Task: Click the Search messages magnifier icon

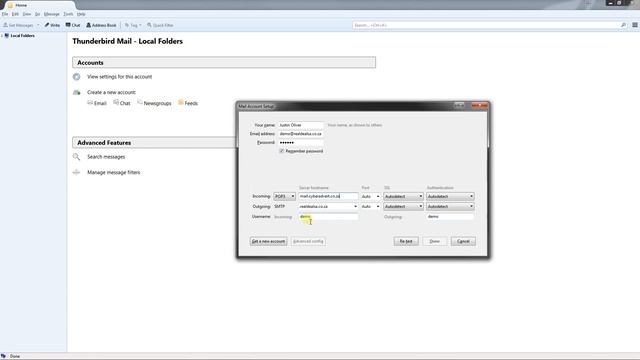Action: click(x=76, y=157)
